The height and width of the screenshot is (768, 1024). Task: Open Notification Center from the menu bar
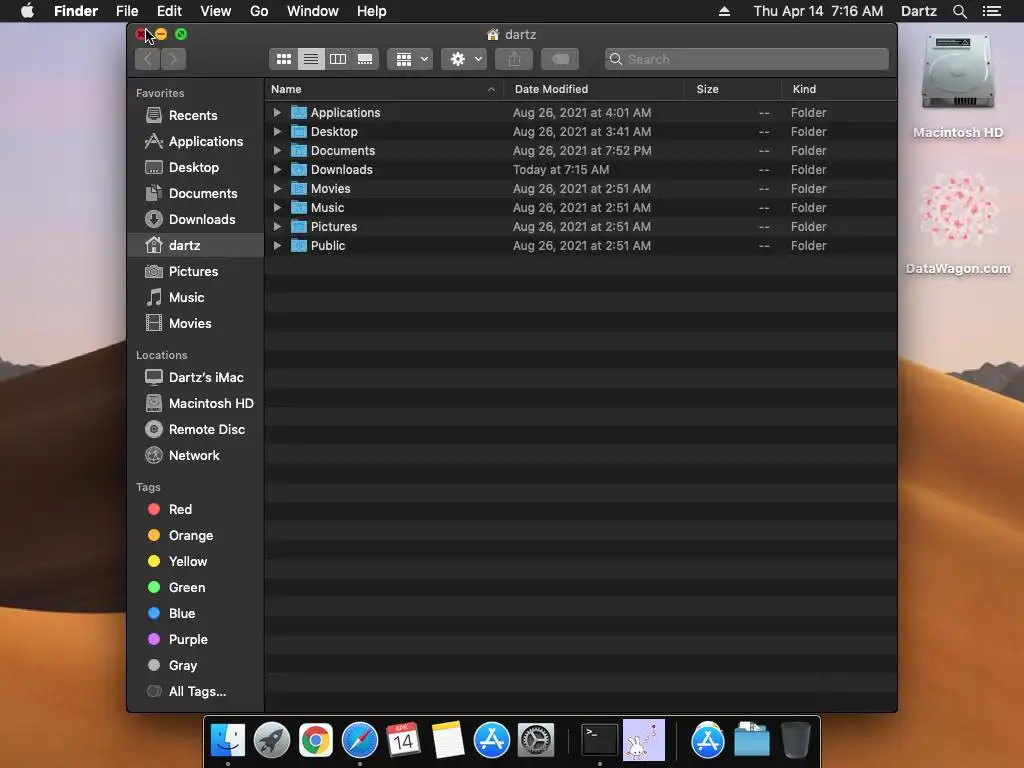tap(991, 11)
